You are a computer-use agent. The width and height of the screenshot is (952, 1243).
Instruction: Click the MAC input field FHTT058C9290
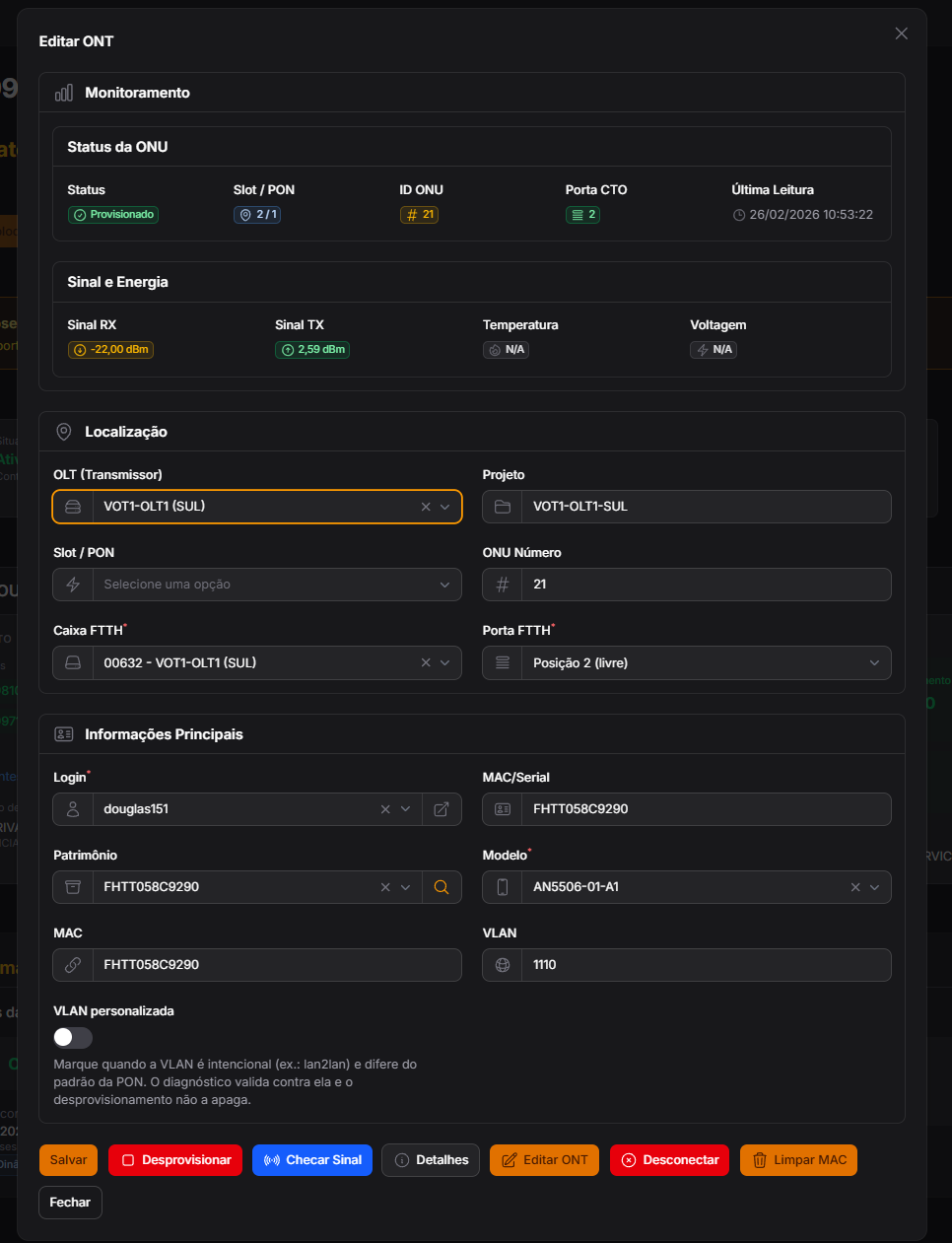(276, 965)
